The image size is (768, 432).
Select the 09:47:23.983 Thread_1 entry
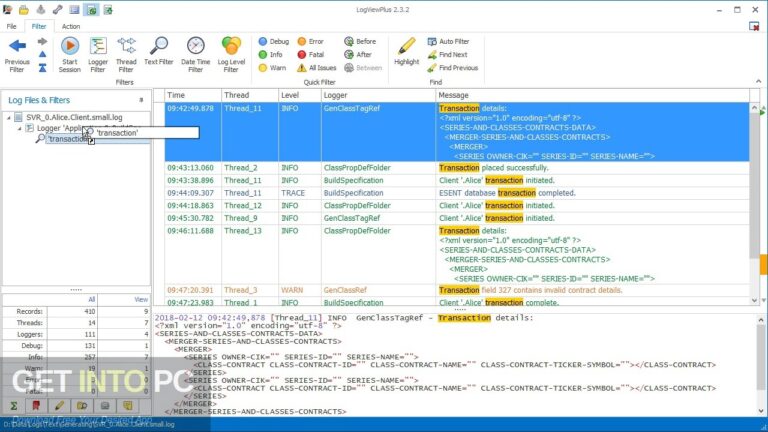pyautogui.click(x=457, y=302)
